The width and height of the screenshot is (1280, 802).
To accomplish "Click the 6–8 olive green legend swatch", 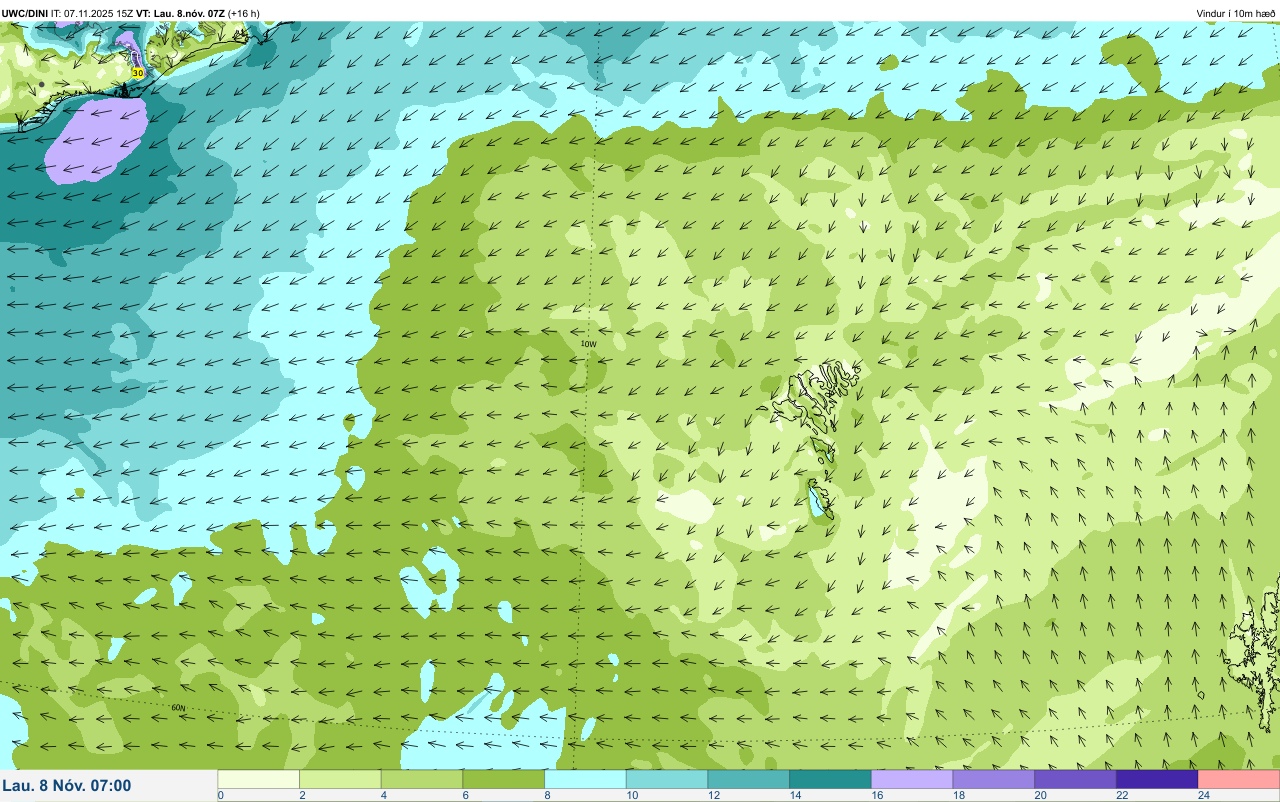I will tap(504, 779).
